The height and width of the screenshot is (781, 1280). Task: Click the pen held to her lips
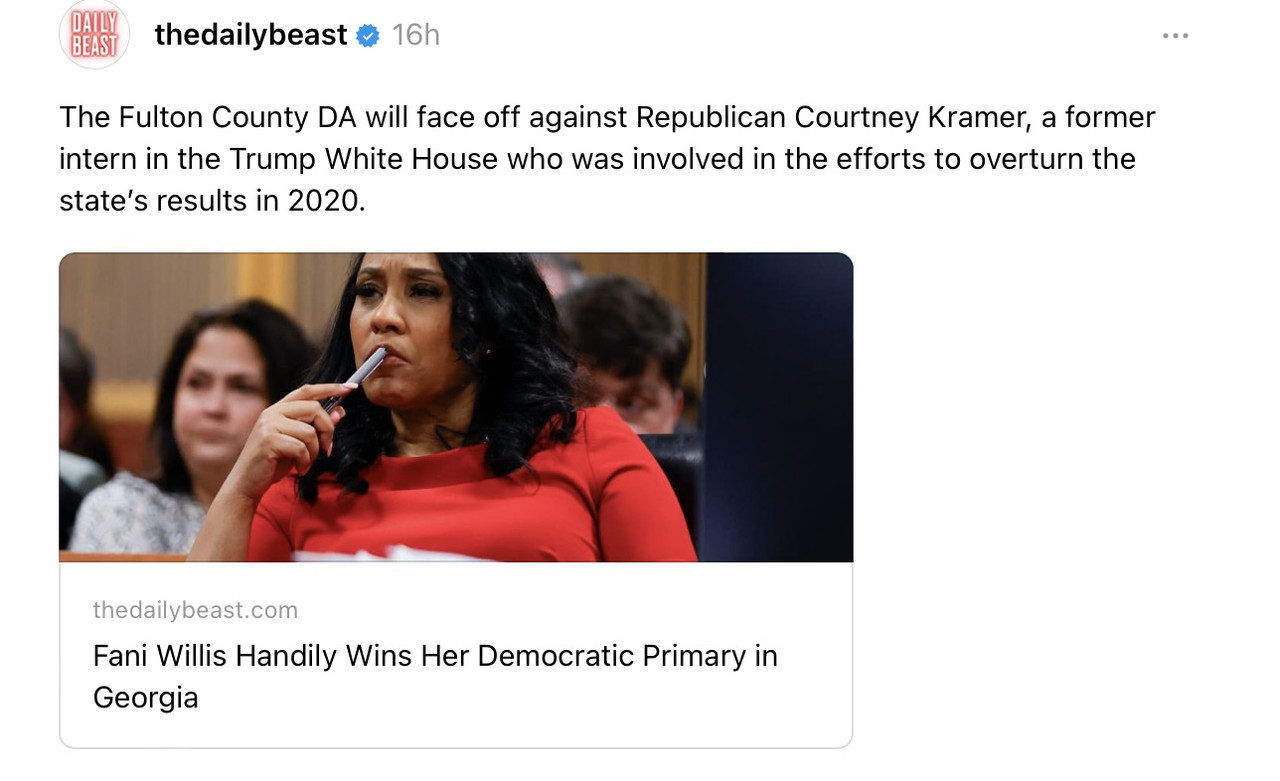coord(354,378)
